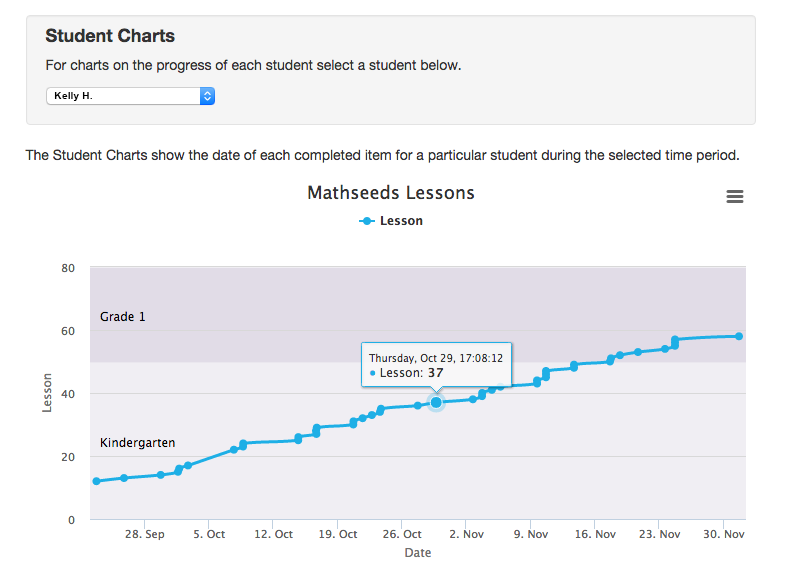Click the highlighted Lesson 37 data point
The height and width of the screenshot is (571, 803).
(x=436, y=402)
